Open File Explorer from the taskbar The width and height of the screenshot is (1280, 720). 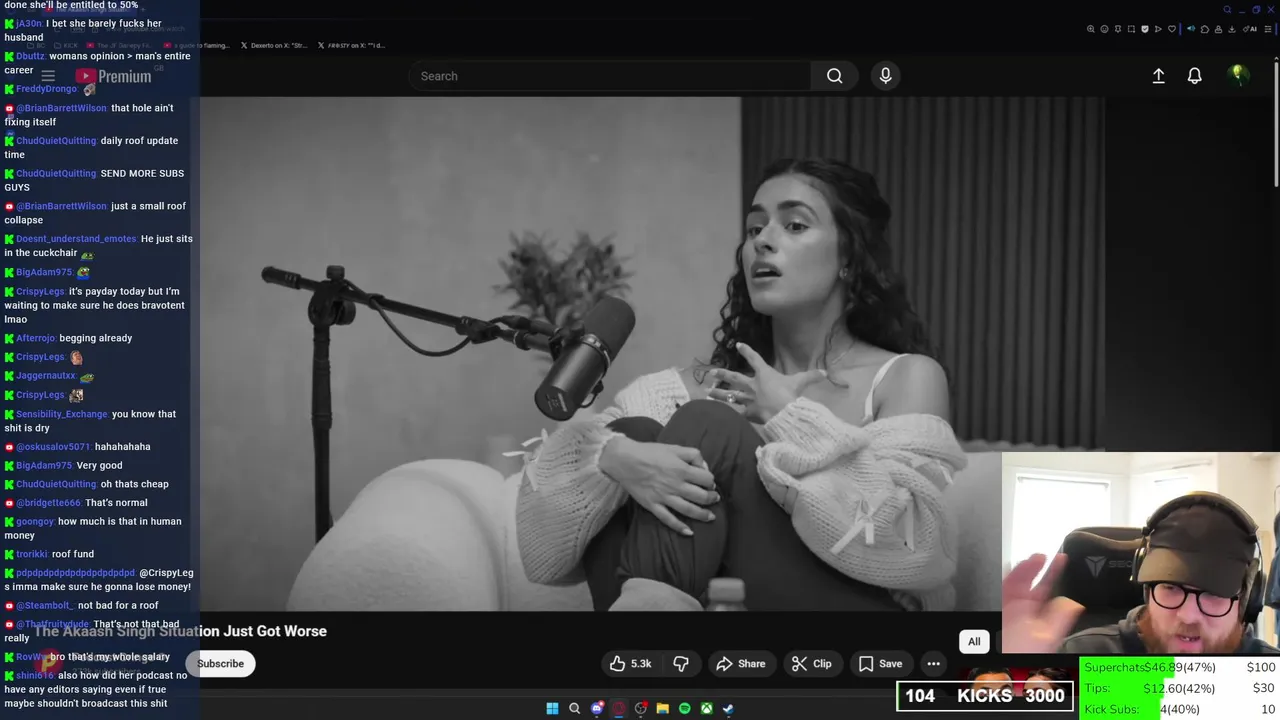click(x=662, y=709)
